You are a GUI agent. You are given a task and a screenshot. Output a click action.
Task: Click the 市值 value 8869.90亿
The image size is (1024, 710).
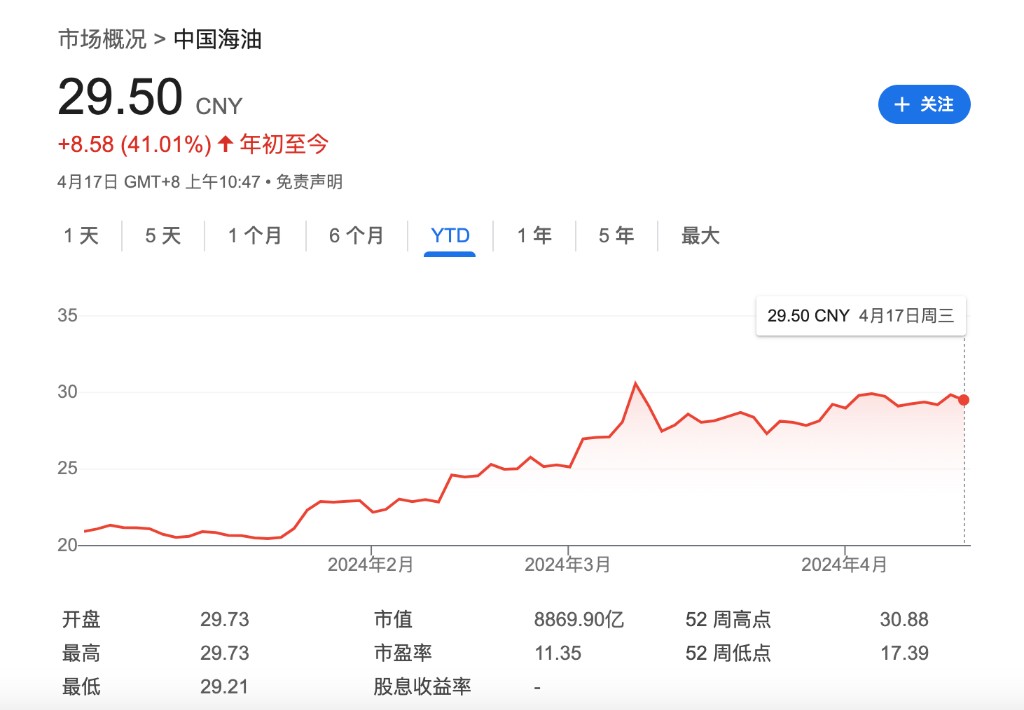coord(579,619)
